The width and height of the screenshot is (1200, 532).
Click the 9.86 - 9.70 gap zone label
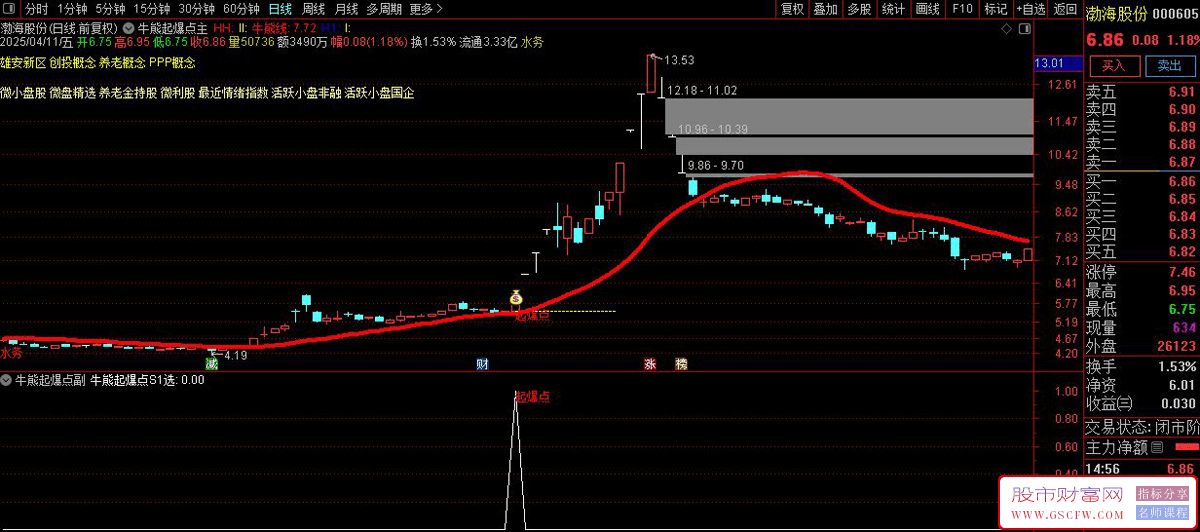pos(715,165)
